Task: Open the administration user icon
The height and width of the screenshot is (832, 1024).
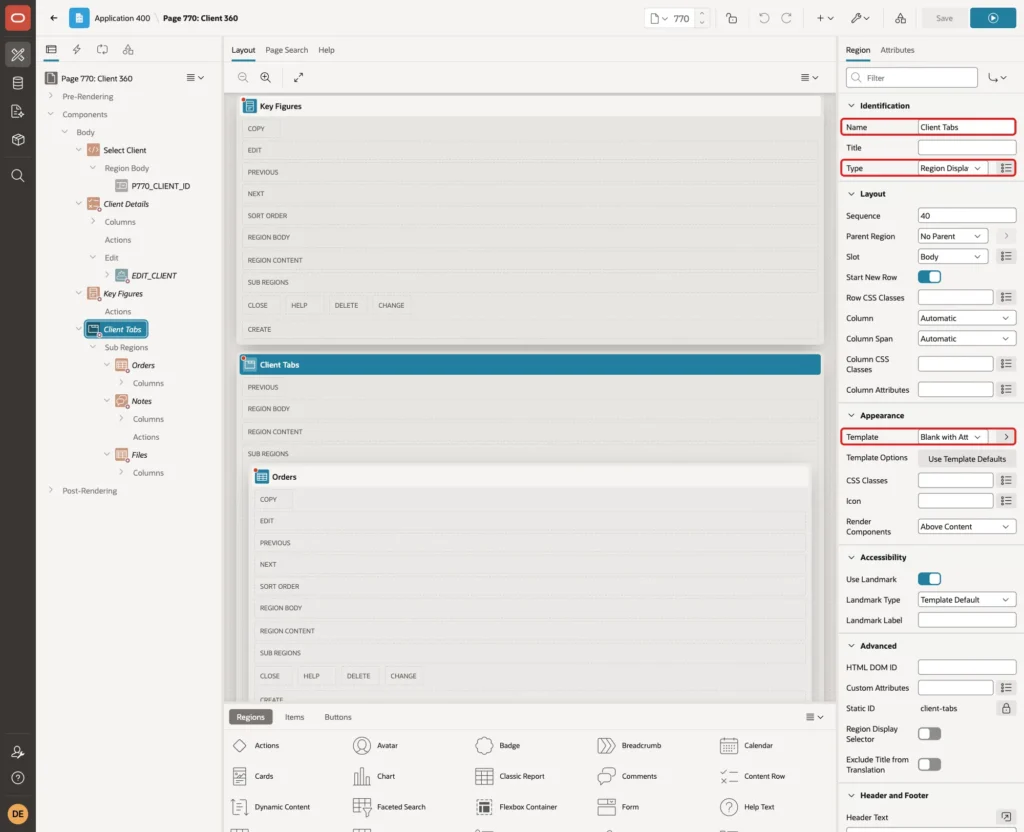Action: [x=18, y=752]
